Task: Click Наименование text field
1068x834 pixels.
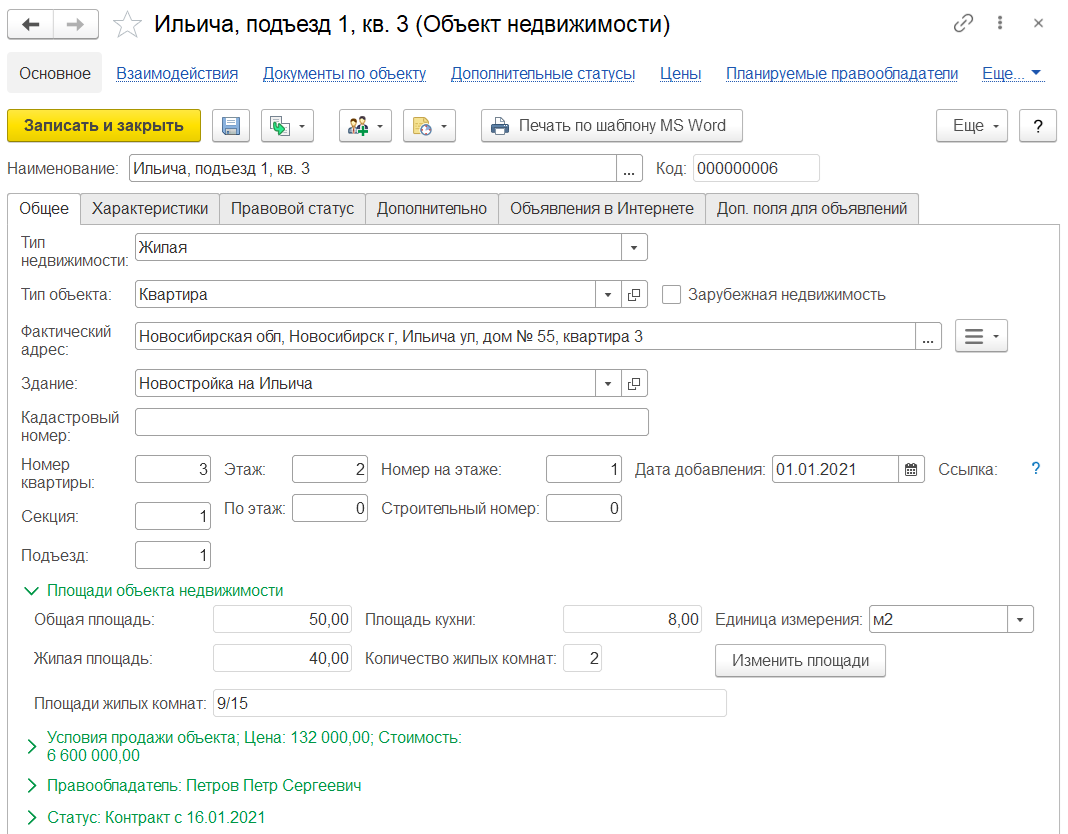Action: tap(373, 168)
